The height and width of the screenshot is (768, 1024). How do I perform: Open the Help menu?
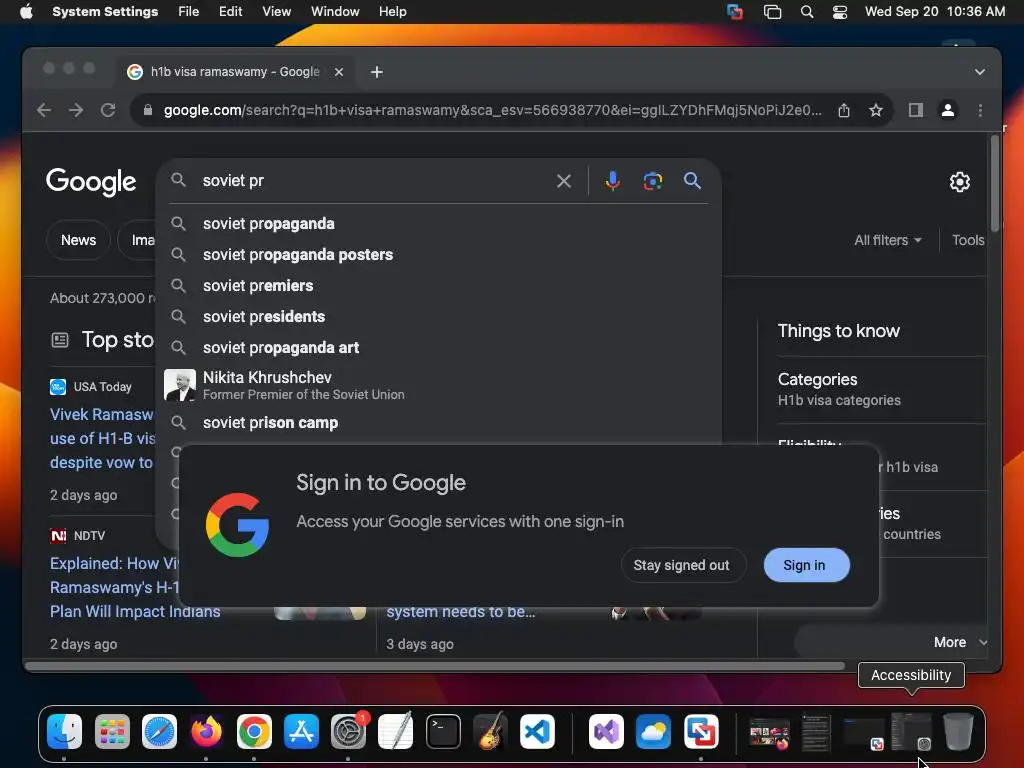tap(392, 12)
